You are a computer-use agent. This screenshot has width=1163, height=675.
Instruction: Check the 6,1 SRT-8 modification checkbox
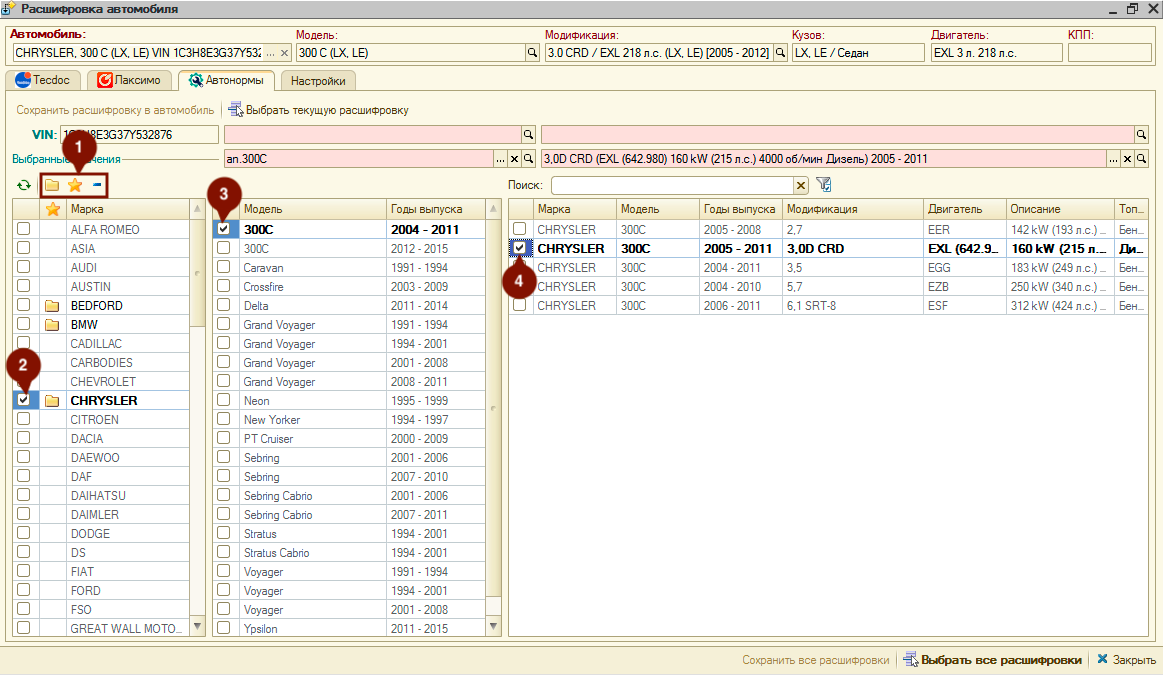pyautogui.click(x=519, y=305)
